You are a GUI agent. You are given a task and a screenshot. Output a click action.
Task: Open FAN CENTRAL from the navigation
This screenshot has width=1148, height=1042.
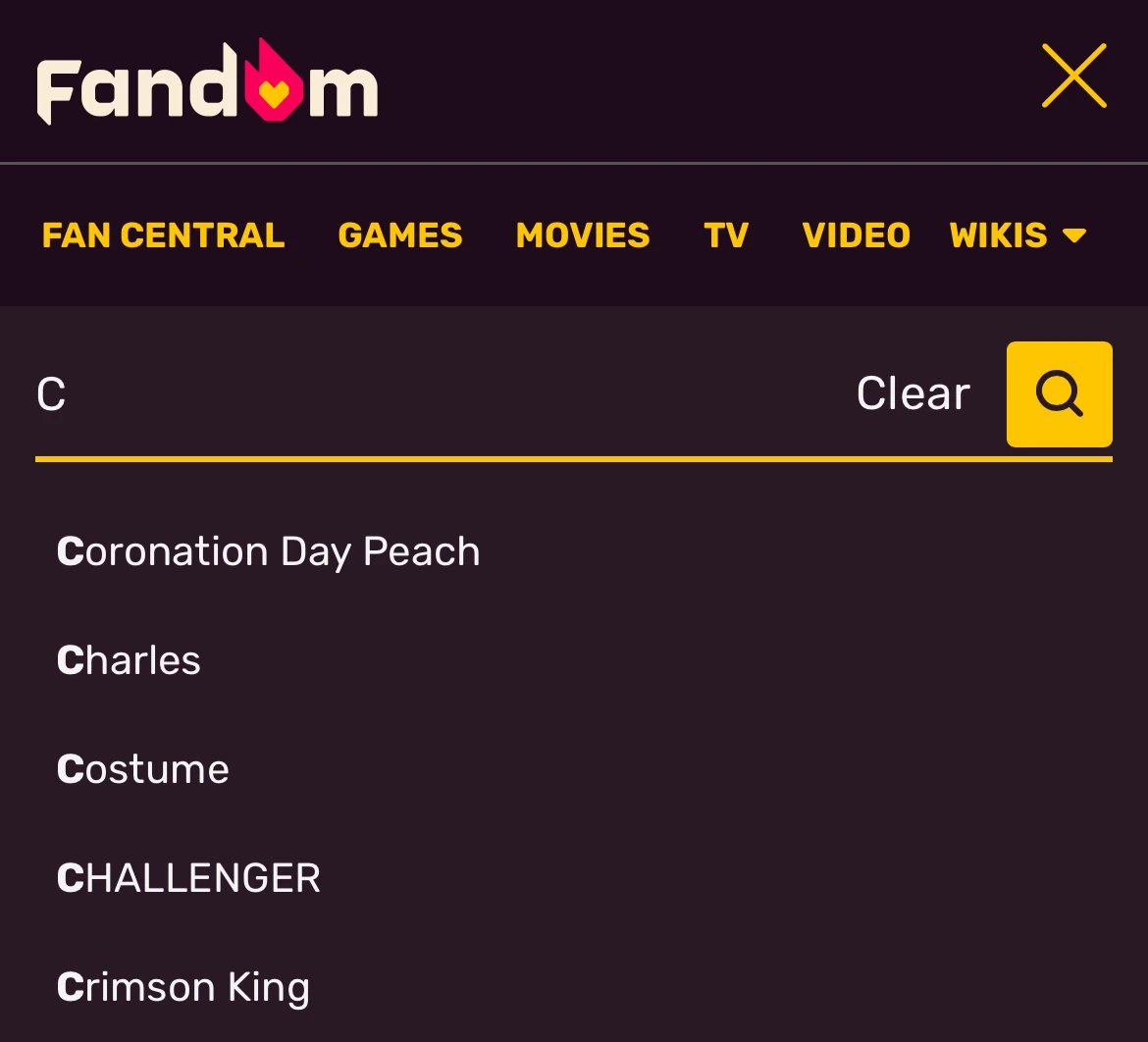pos(163,235)
